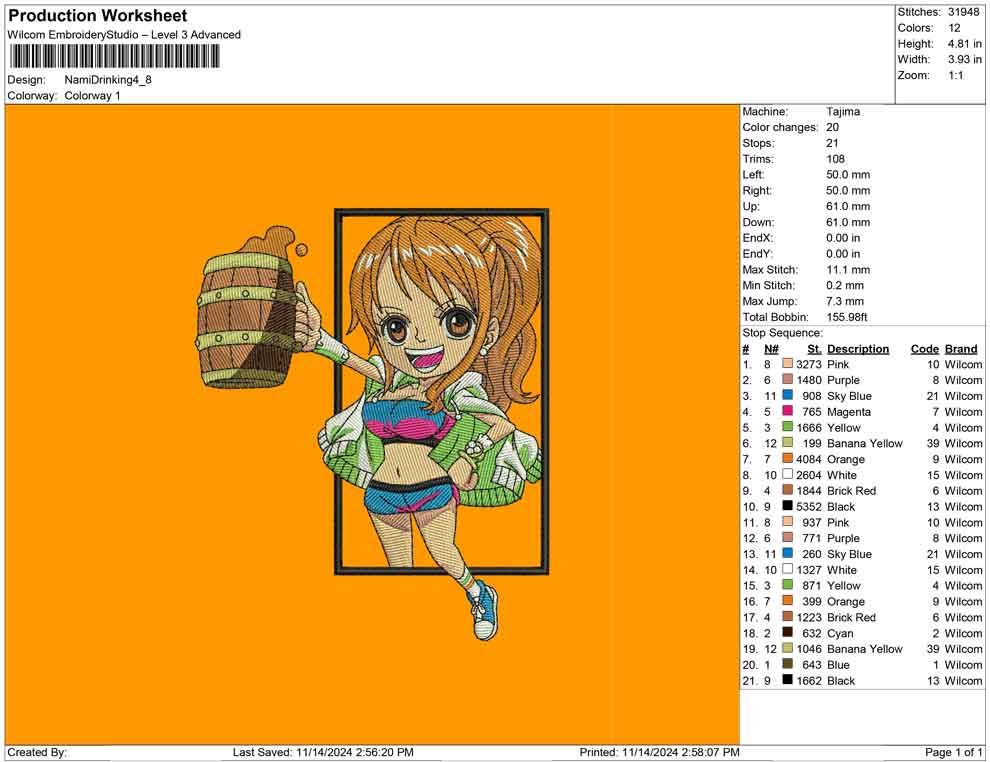The width and height of the screenshot is (990, 762).
Task: Select the orange swatch beside 4084 Orange
Action: (787, 458)
